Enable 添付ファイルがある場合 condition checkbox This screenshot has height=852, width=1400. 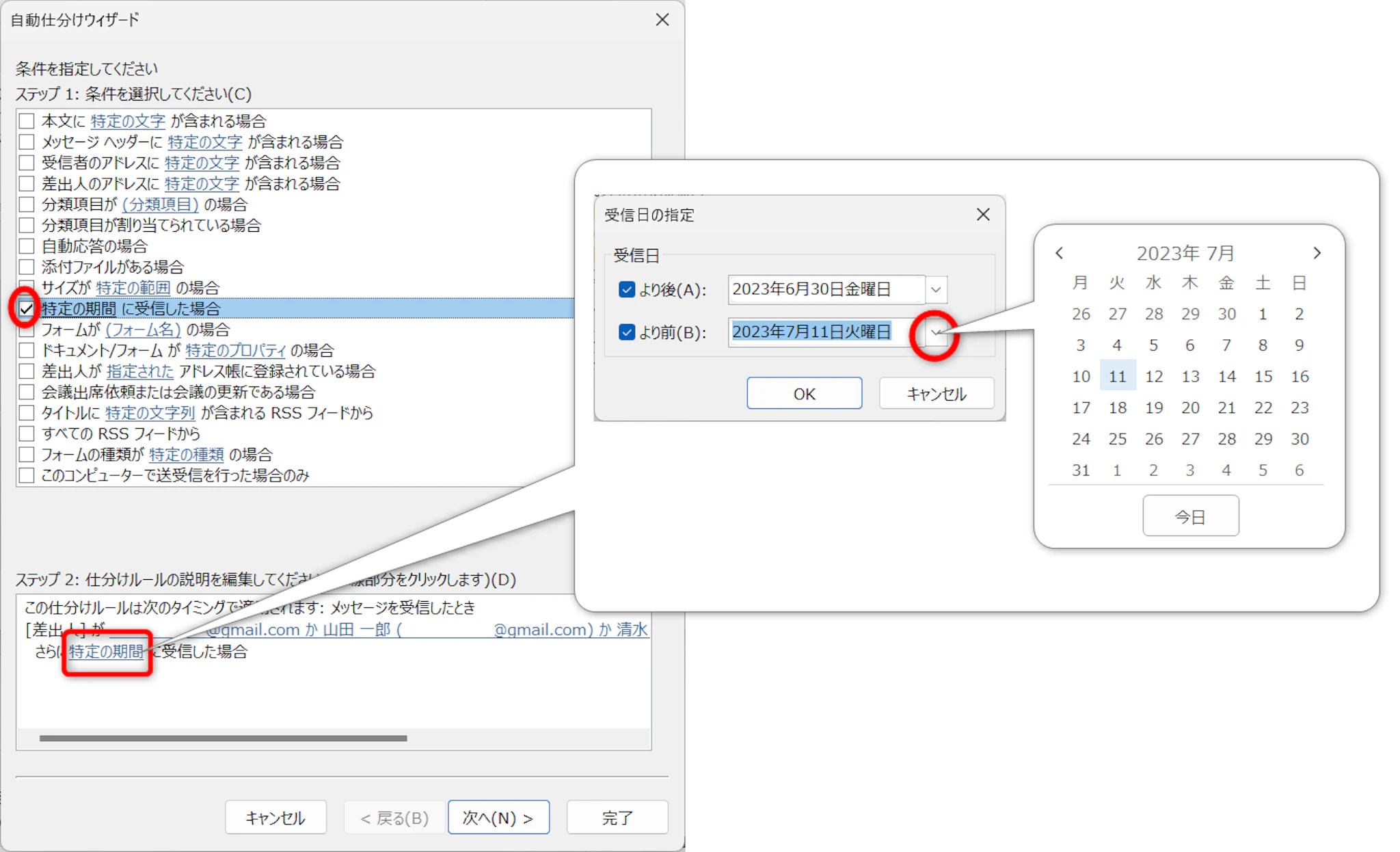click(27, 267)
